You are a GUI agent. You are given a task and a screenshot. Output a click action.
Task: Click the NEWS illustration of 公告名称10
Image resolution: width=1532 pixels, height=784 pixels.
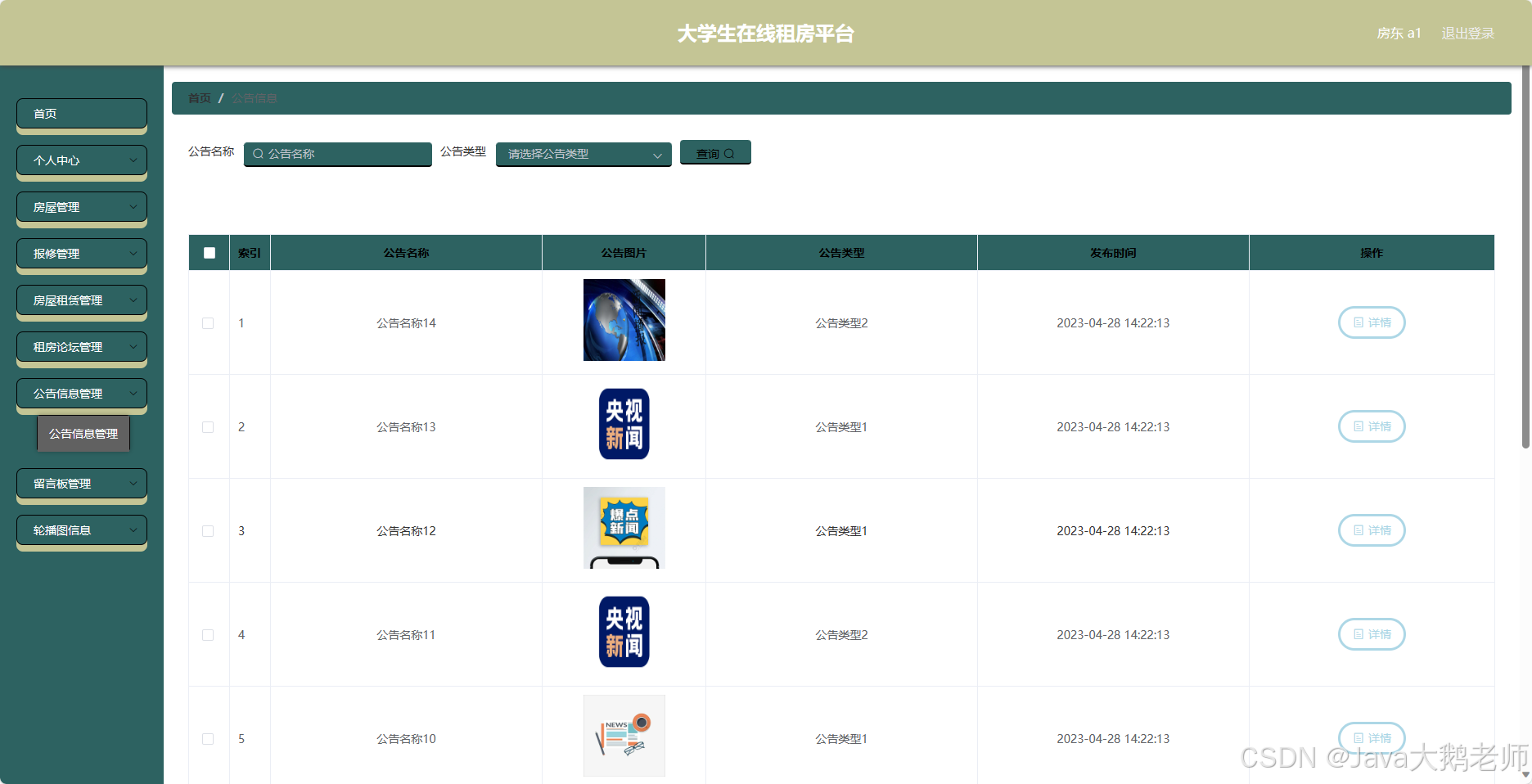tap(624, 736)
